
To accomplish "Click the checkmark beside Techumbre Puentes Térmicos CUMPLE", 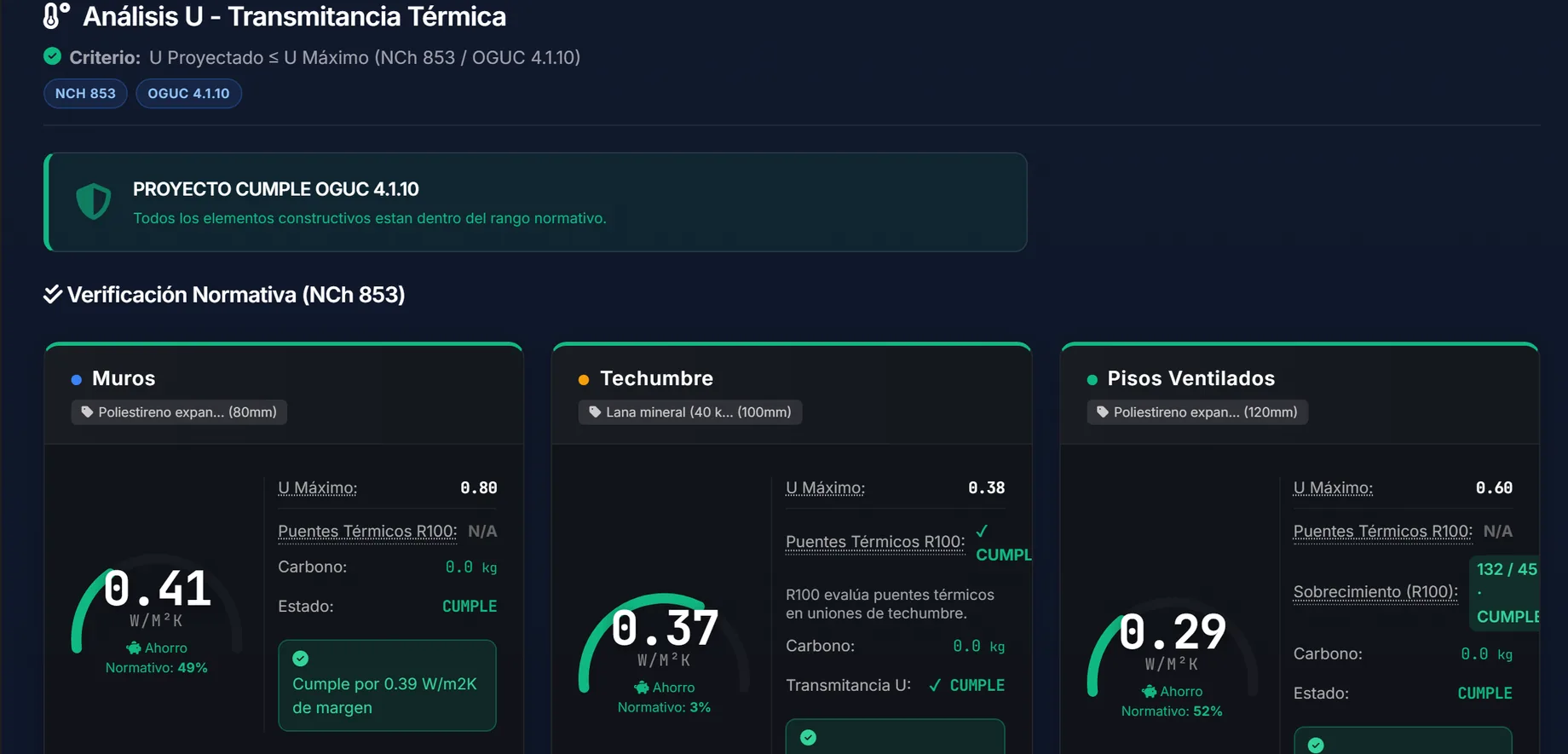I will tap(983, 532).
